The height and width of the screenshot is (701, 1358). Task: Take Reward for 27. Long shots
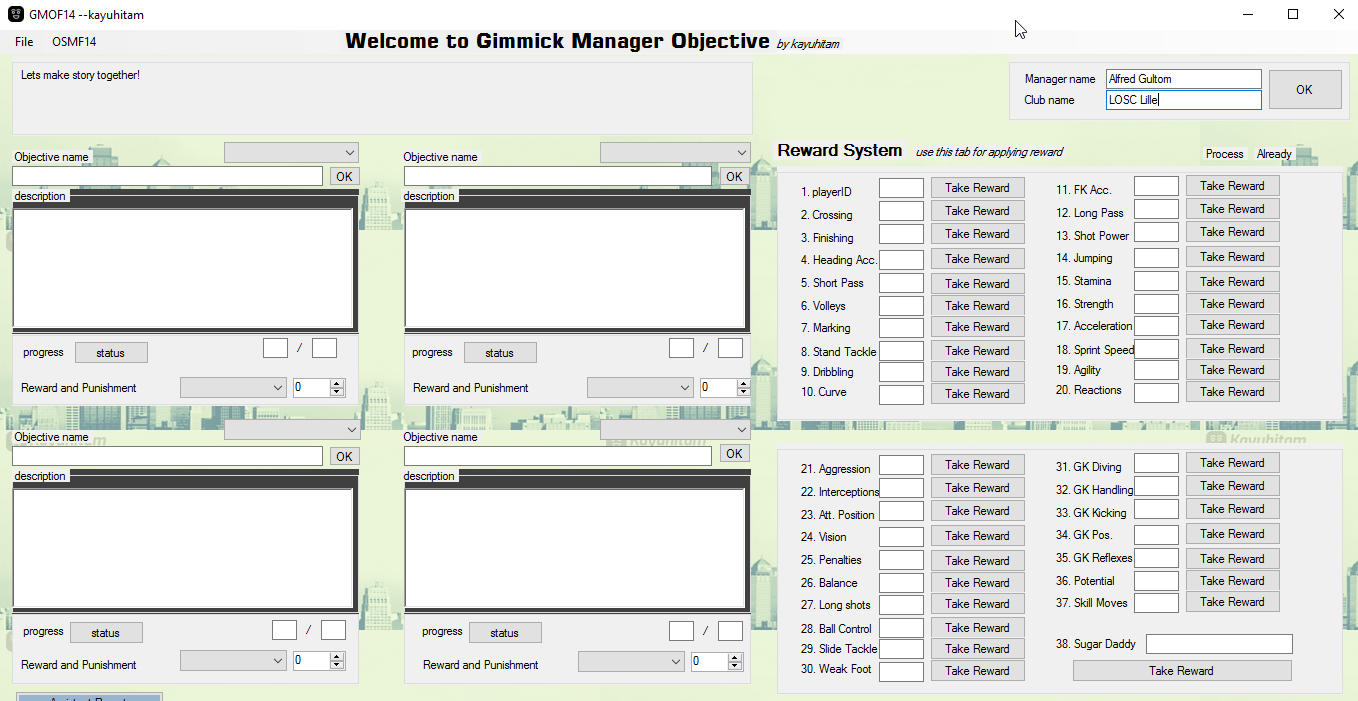tap(977, 604)
